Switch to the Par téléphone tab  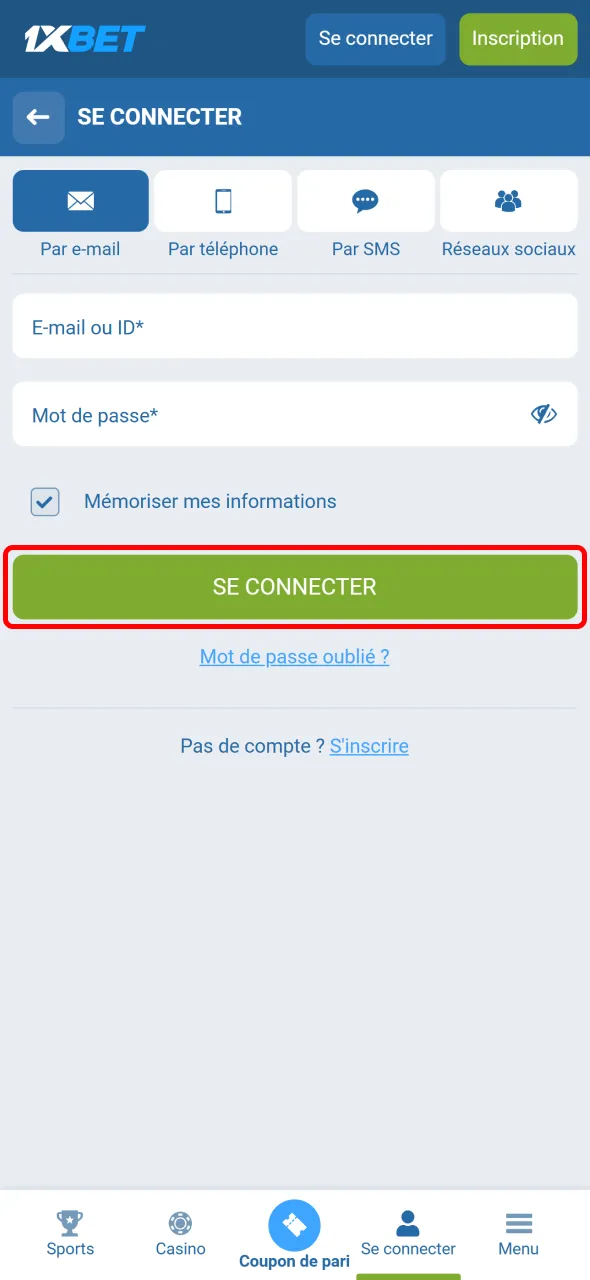[x=223, y=215]
